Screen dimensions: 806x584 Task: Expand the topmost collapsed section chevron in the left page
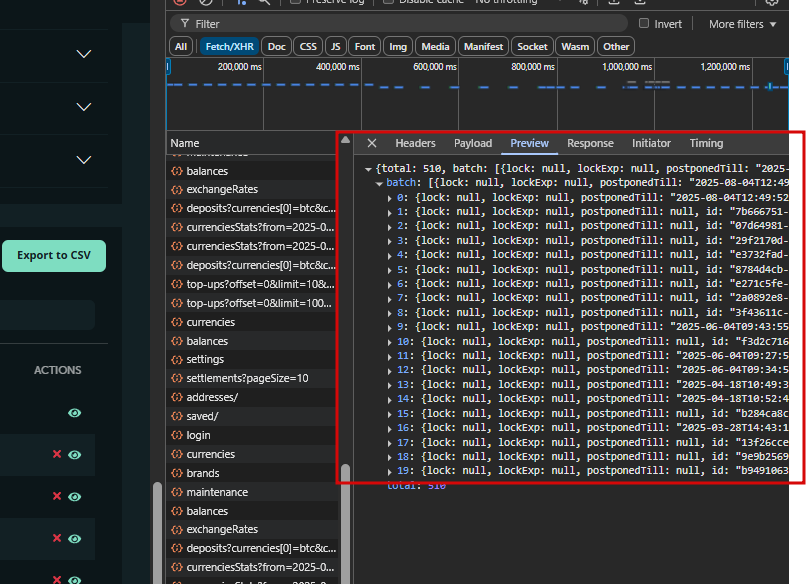(84, 54)
